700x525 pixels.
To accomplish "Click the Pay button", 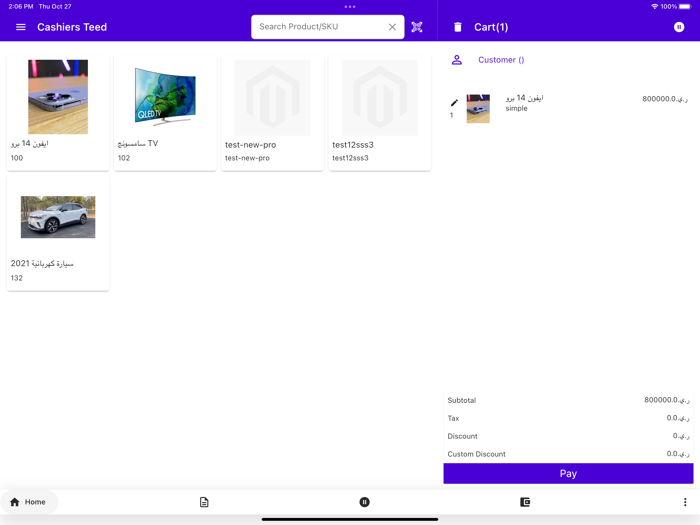I will tap(568, 473).
